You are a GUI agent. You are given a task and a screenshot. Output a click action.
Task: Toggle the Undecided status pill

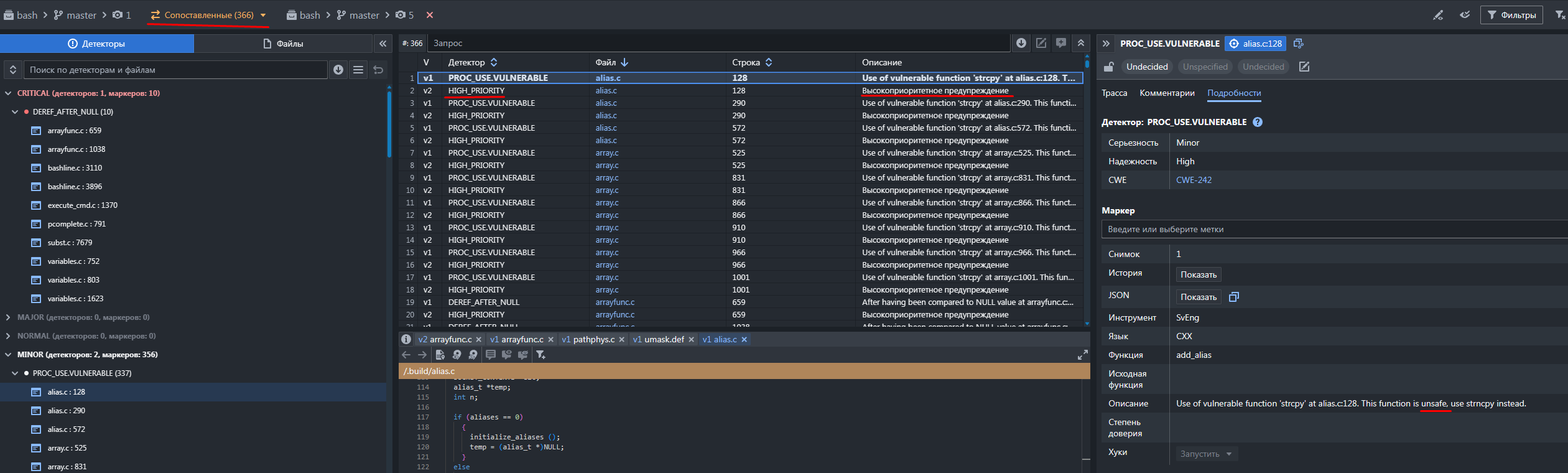(1147, 67)
